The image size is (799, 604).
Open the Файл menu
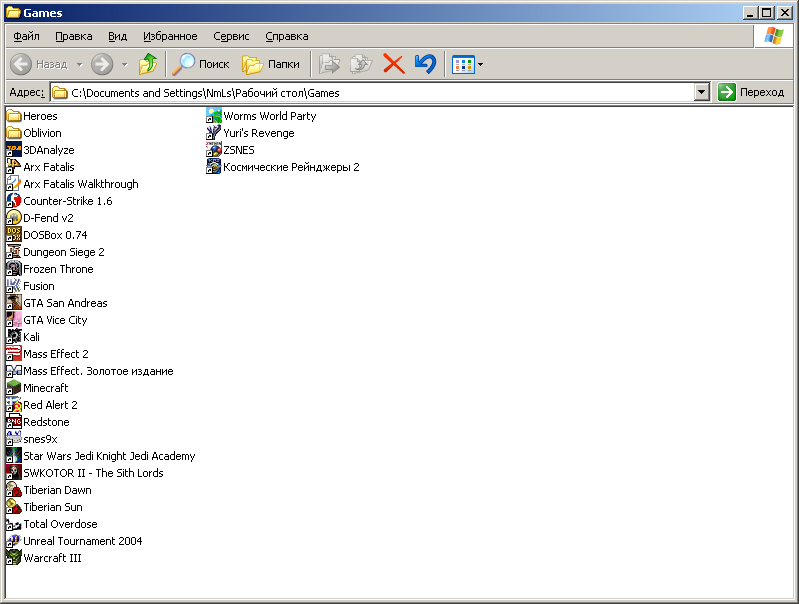pyautogui.click(x=26, y=36)
